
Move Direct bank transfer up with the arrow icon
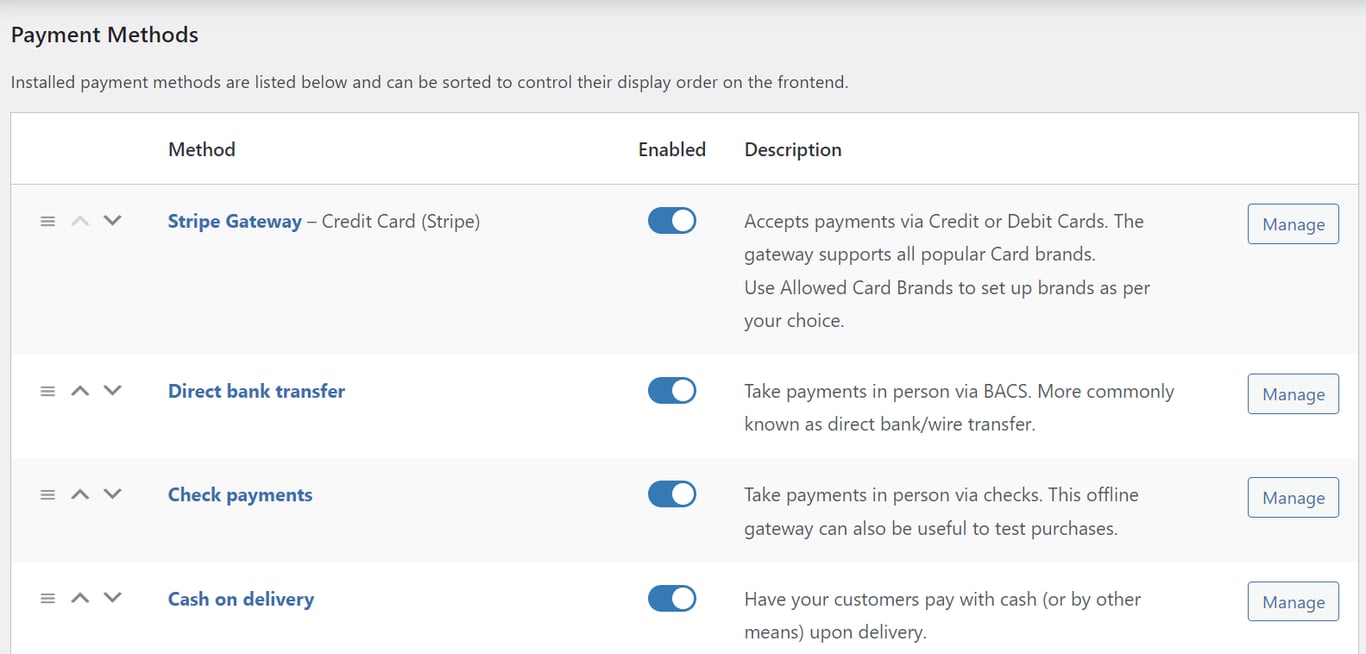(x=80, y=391)
